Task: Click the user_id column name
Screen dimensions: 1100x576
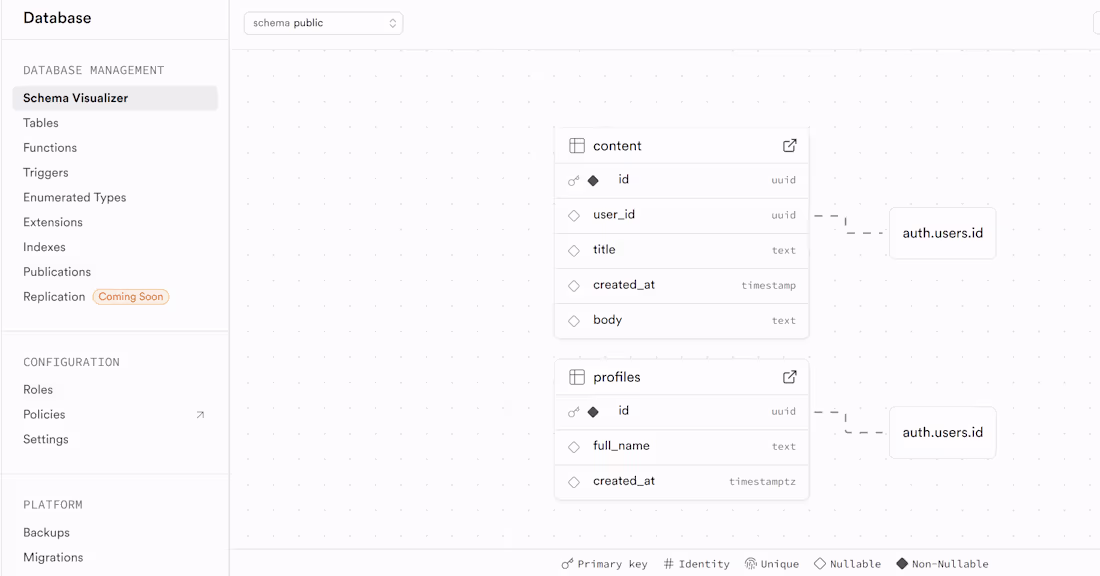Action: coord(614,215)
